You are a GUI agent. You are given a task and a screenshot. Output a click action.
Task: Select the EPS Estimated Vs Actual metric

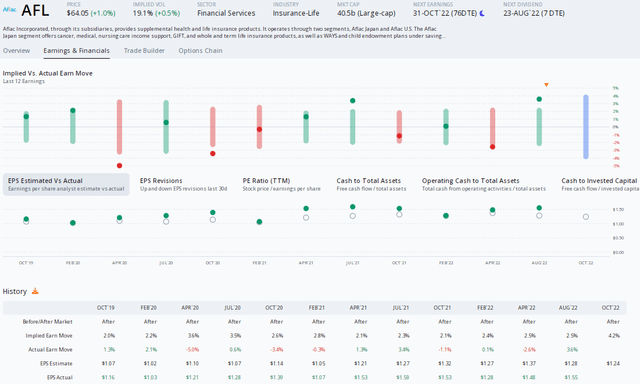point(66,184)
